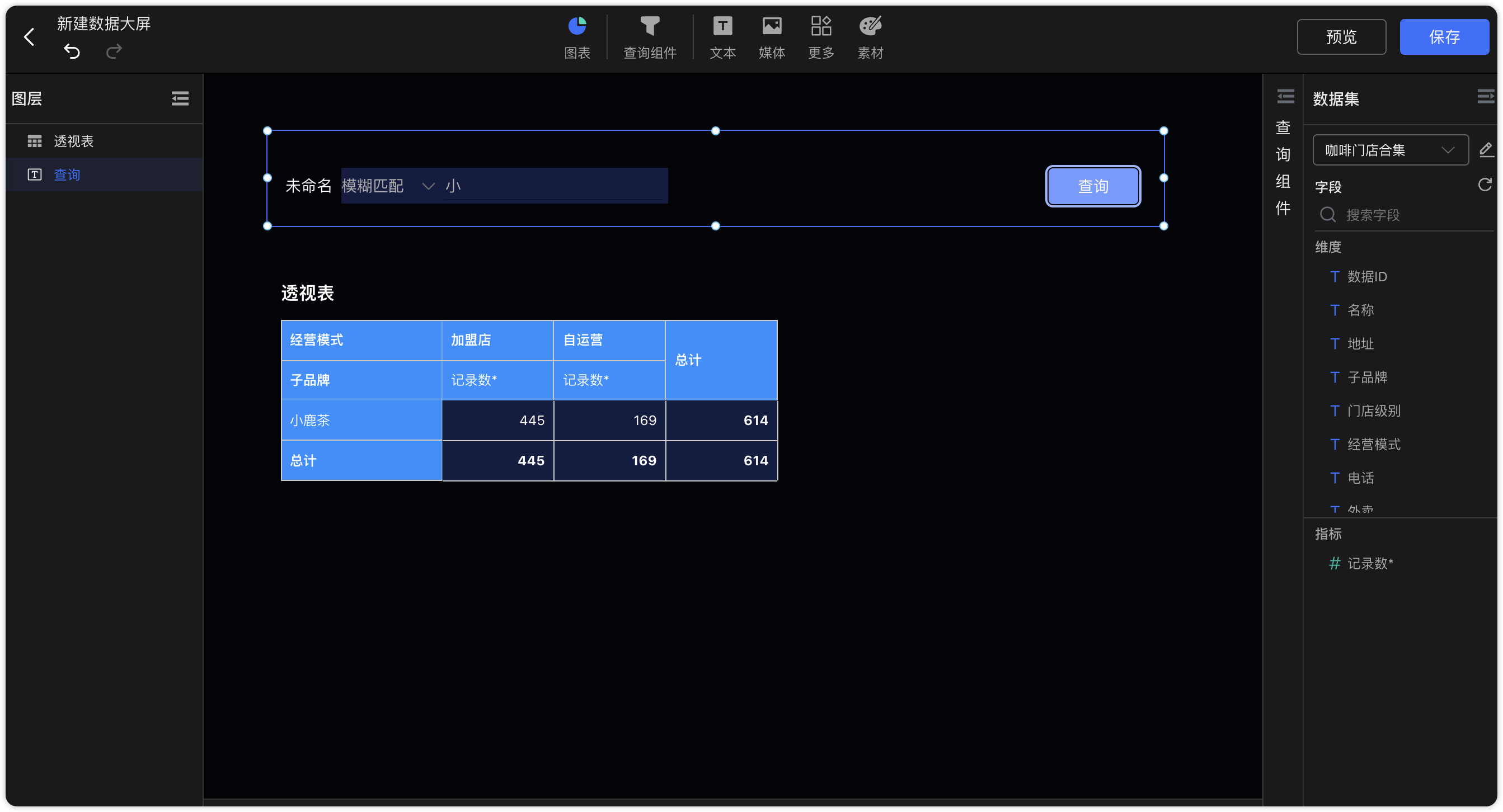
Task: Select the 子品牌 dimension field
Action: click(1366, 377)
